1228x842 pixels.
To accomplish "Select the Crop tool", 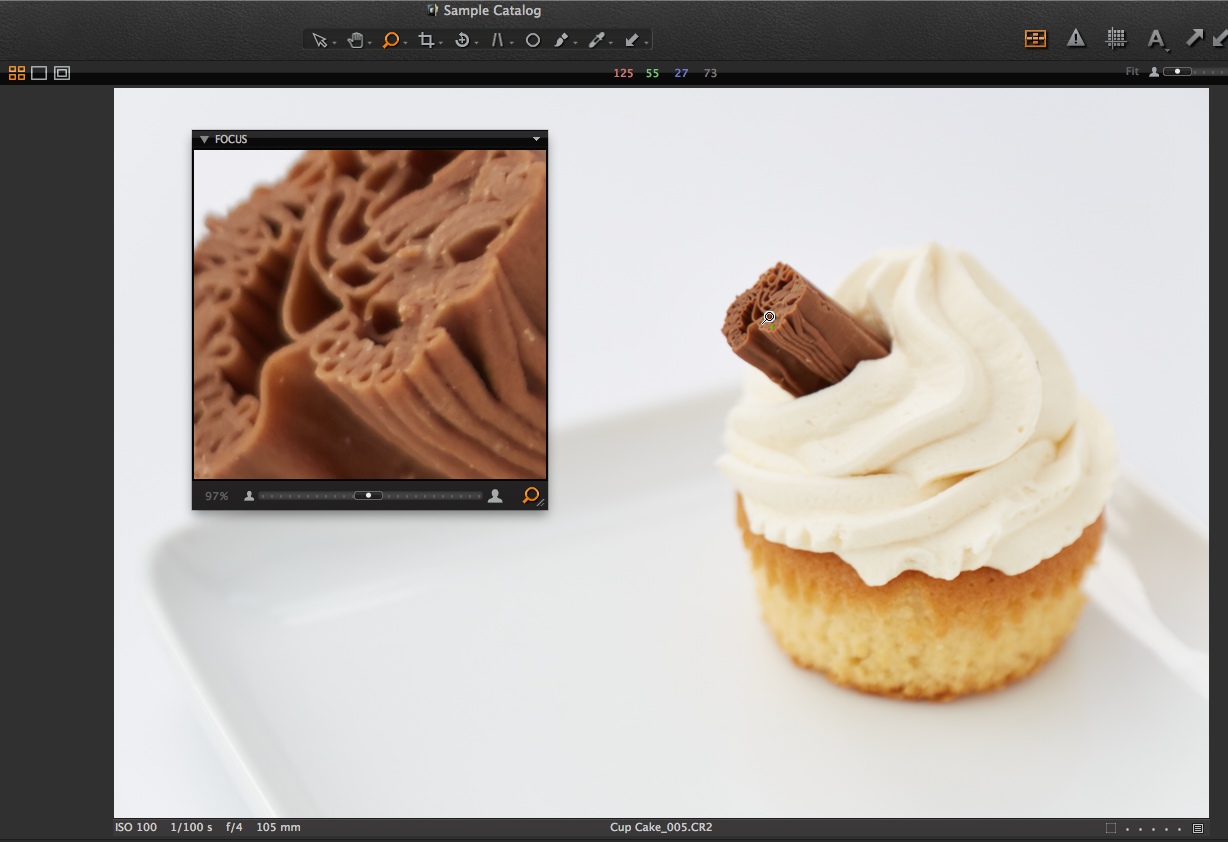I will coord(426,40).
